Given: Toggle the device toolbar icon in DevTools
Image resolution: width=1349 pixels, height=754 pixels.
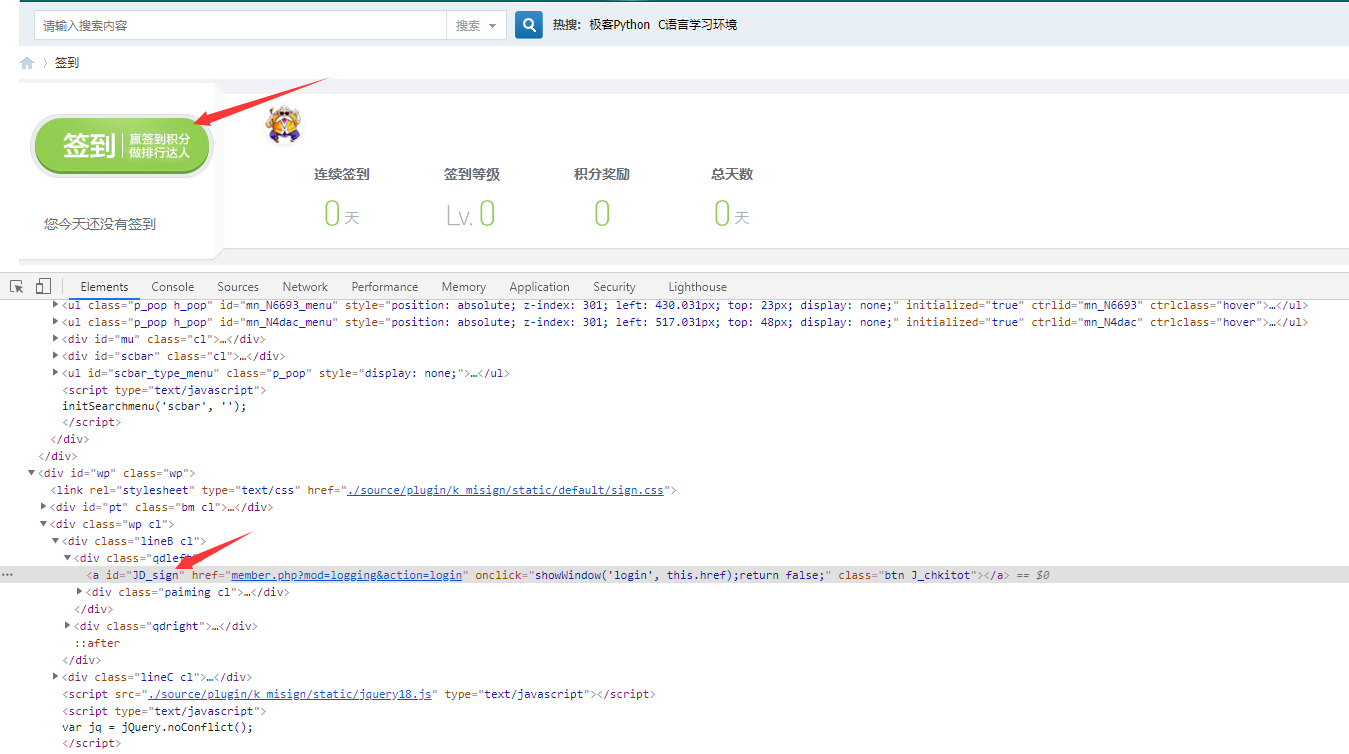Looking at the screenshot, I should click(x=43, y=286).
